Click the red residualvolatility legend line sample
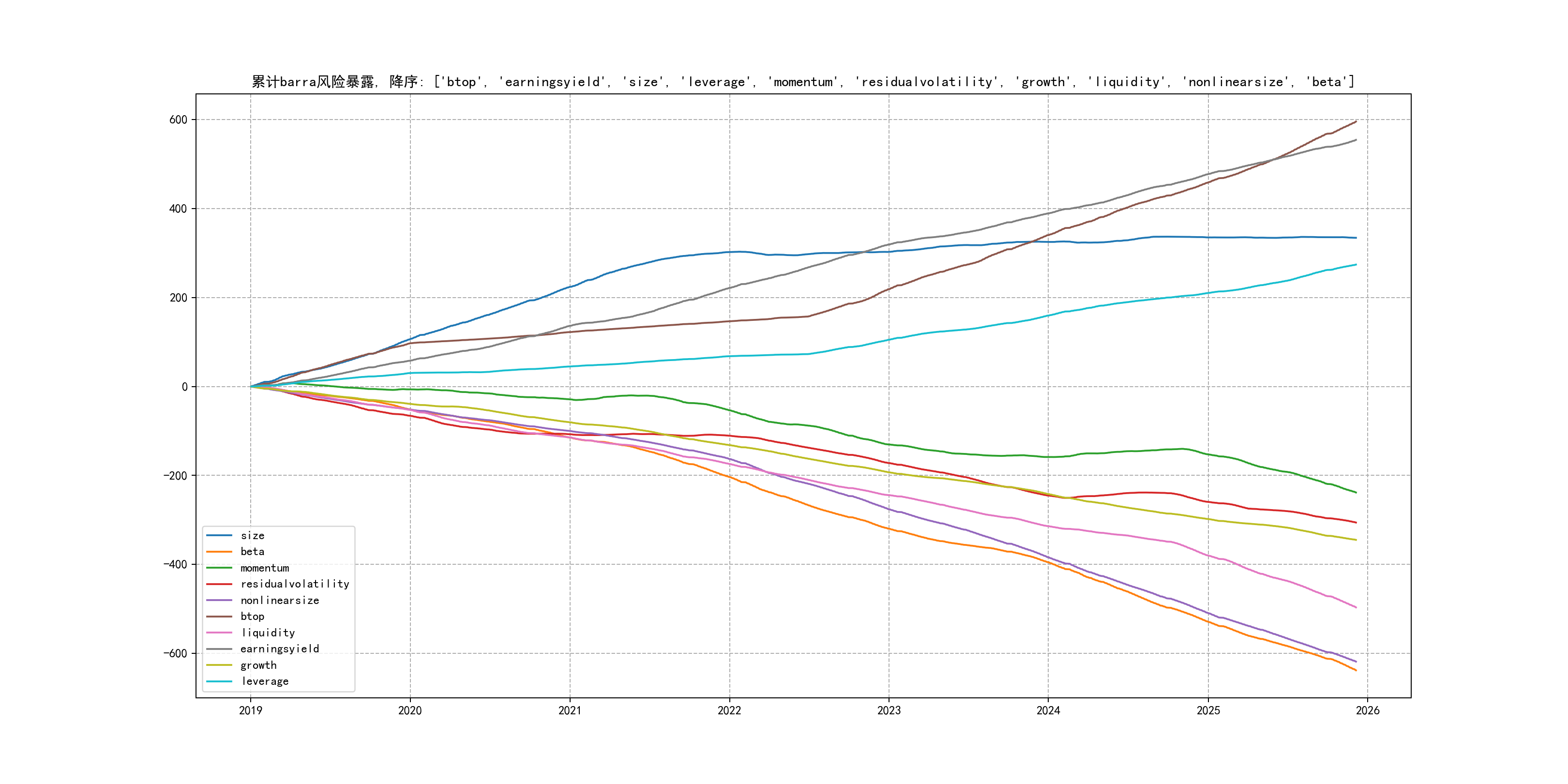The image size is (1568, 784). [219, 584]
